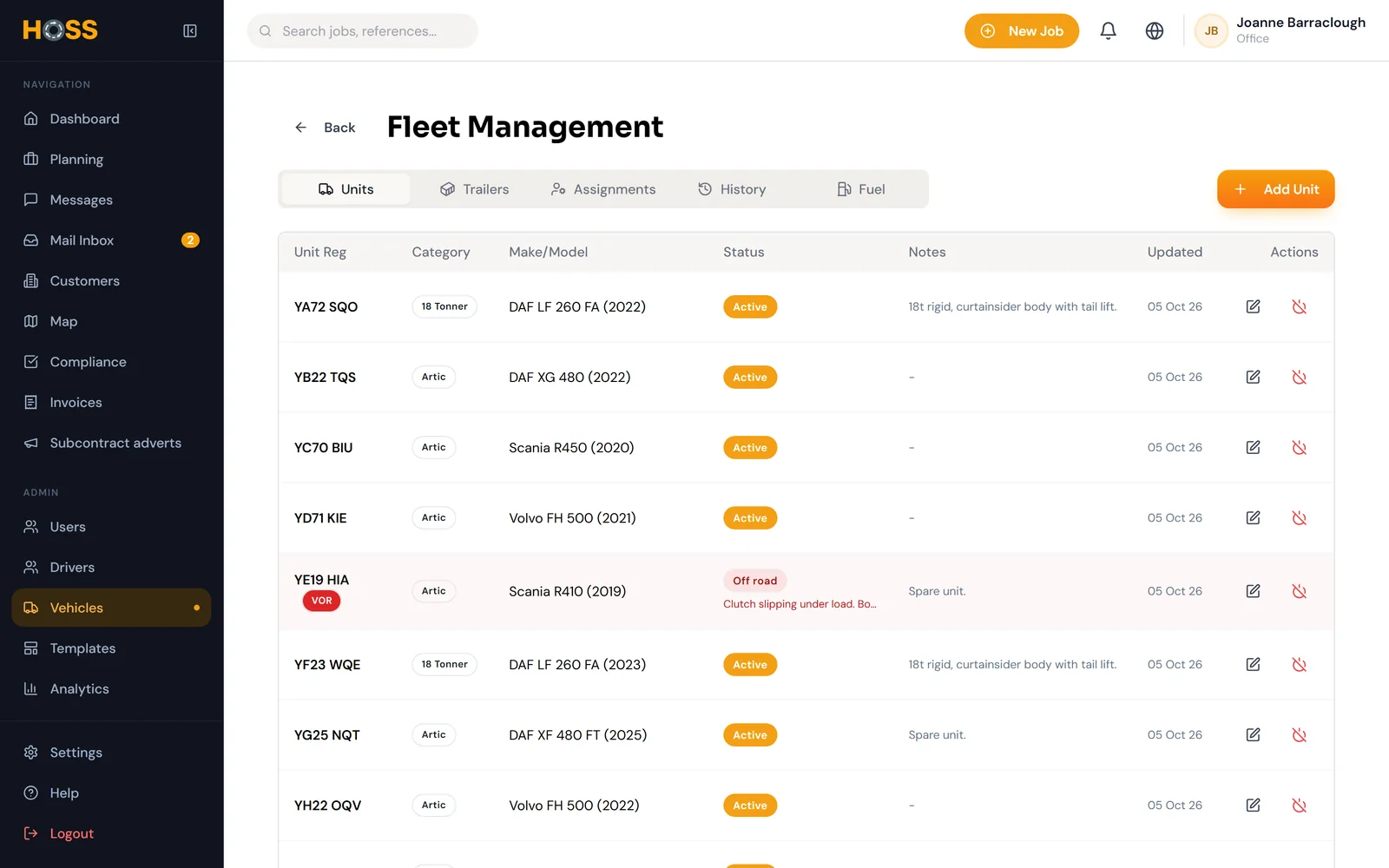Collapse the sidebar using the panel icon
1389x868 pixels.
click(x=190, y=31)
